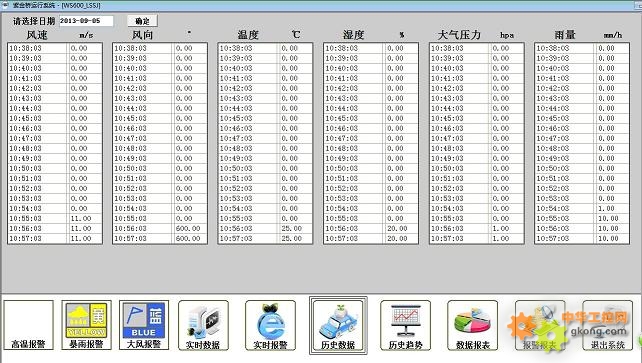
Task: Select the 10:54:03 row in 雨量 table
Action: [582, 209]
